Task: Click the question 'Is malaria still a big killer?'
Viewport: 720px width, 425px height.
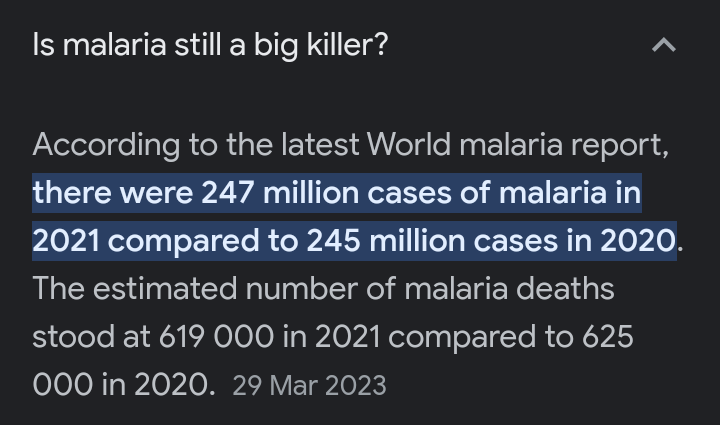Action: tap(210, 46)
